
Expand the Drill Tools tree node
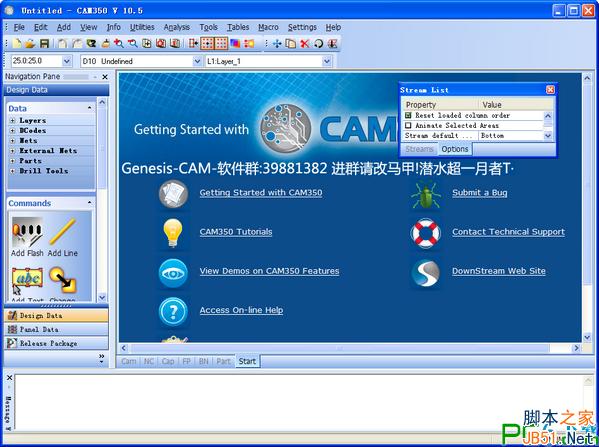point(13,171)
